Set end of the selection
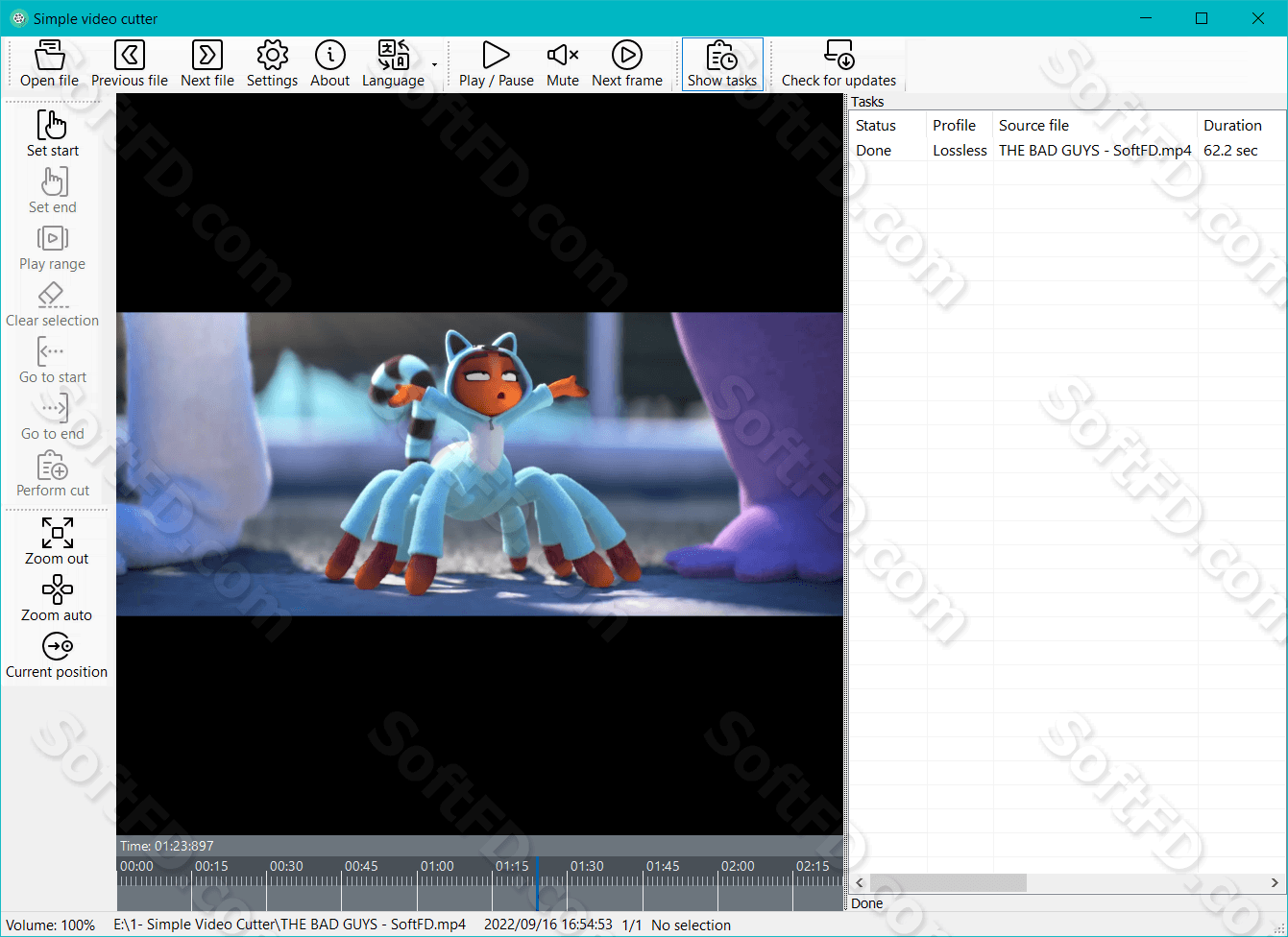1288x937 pixels. pos(53,190)
